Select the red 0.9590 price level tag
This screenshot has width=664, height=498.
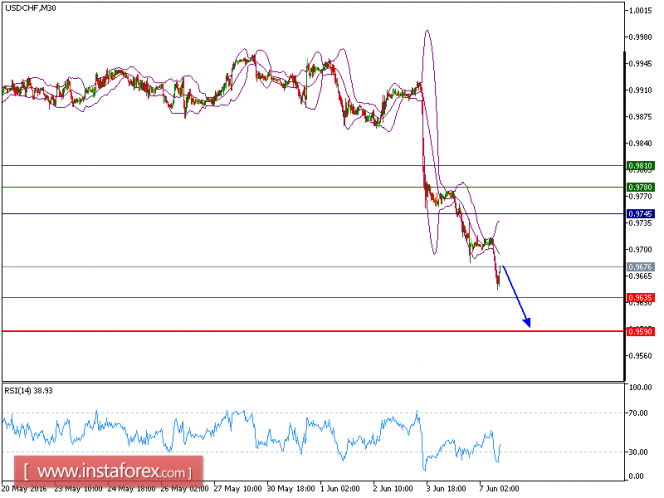[640, 332]
